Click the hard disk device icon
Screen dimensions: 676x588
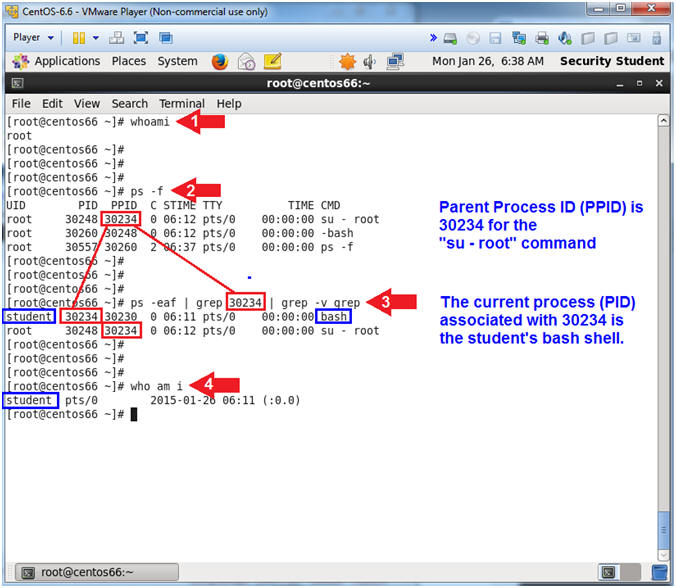pos(450,38)
